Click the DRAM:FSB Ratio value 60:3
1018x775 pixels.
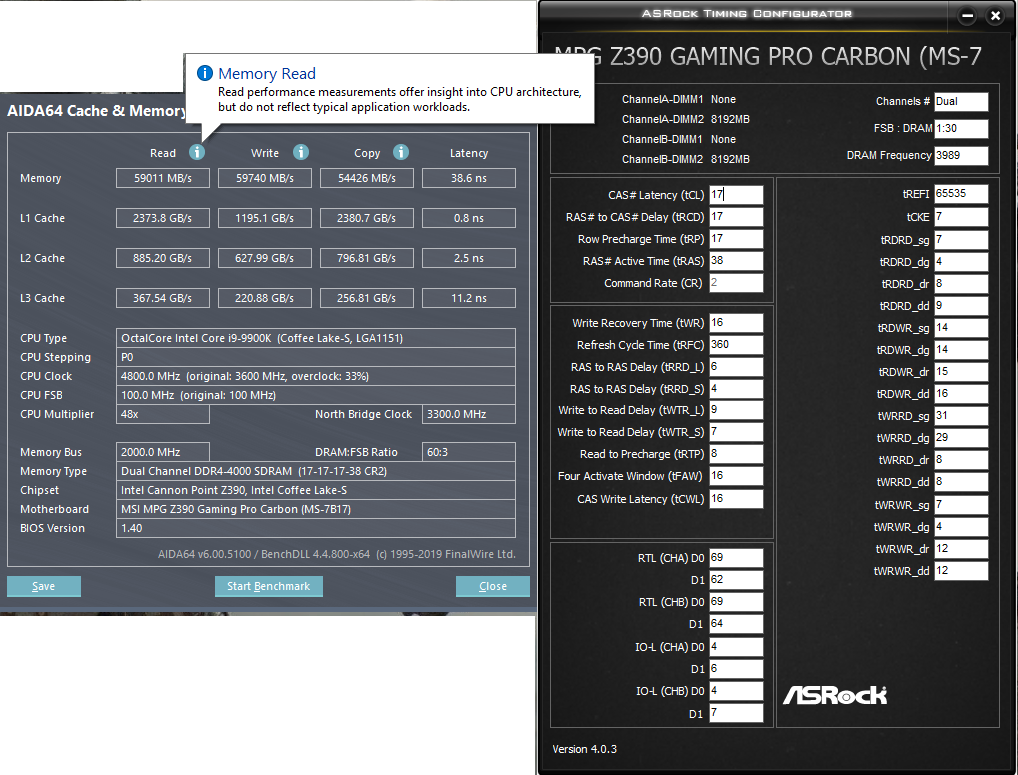click(x=469, y=452)
